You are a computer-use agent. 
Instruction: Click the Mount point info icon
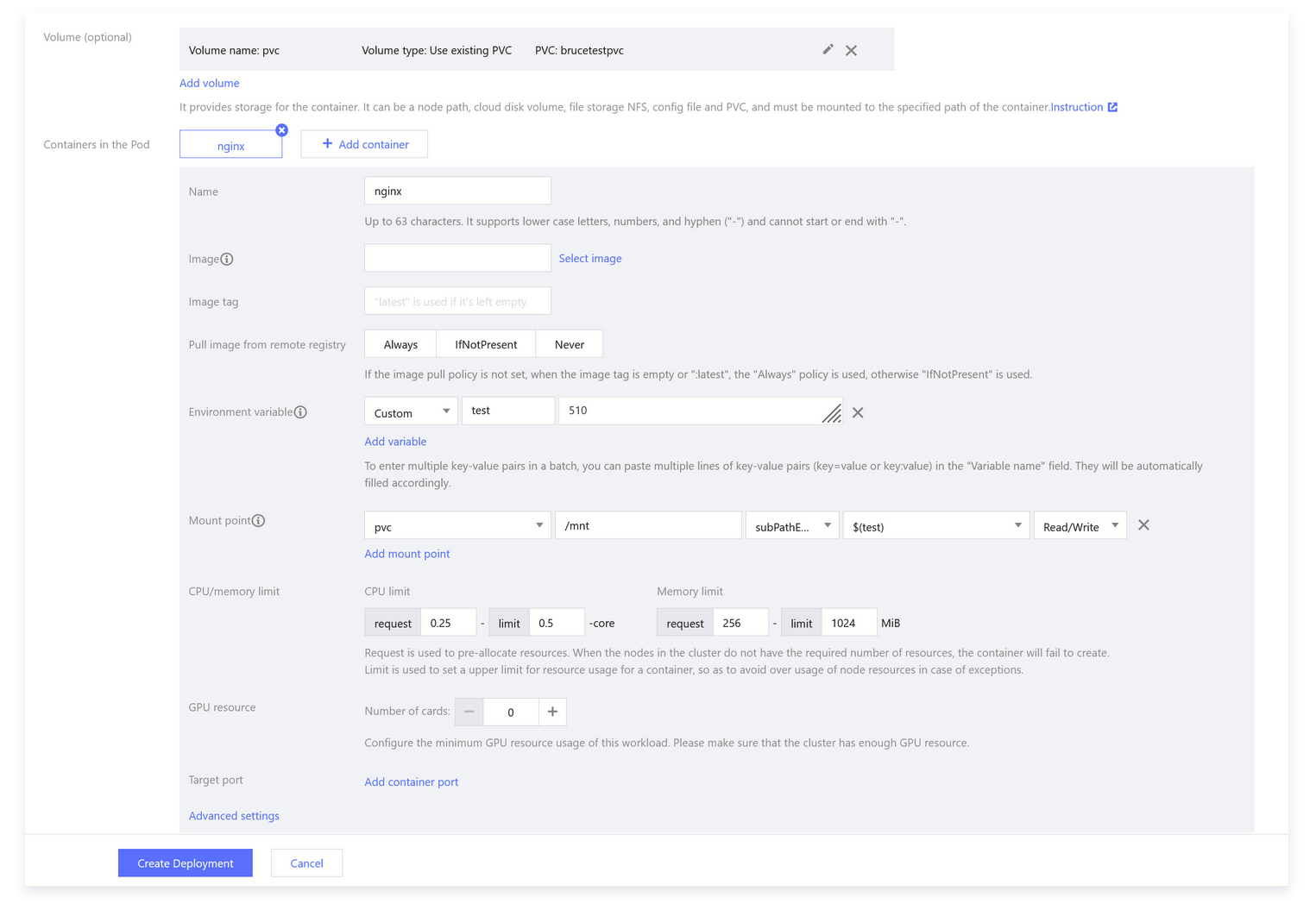point(258,521)
